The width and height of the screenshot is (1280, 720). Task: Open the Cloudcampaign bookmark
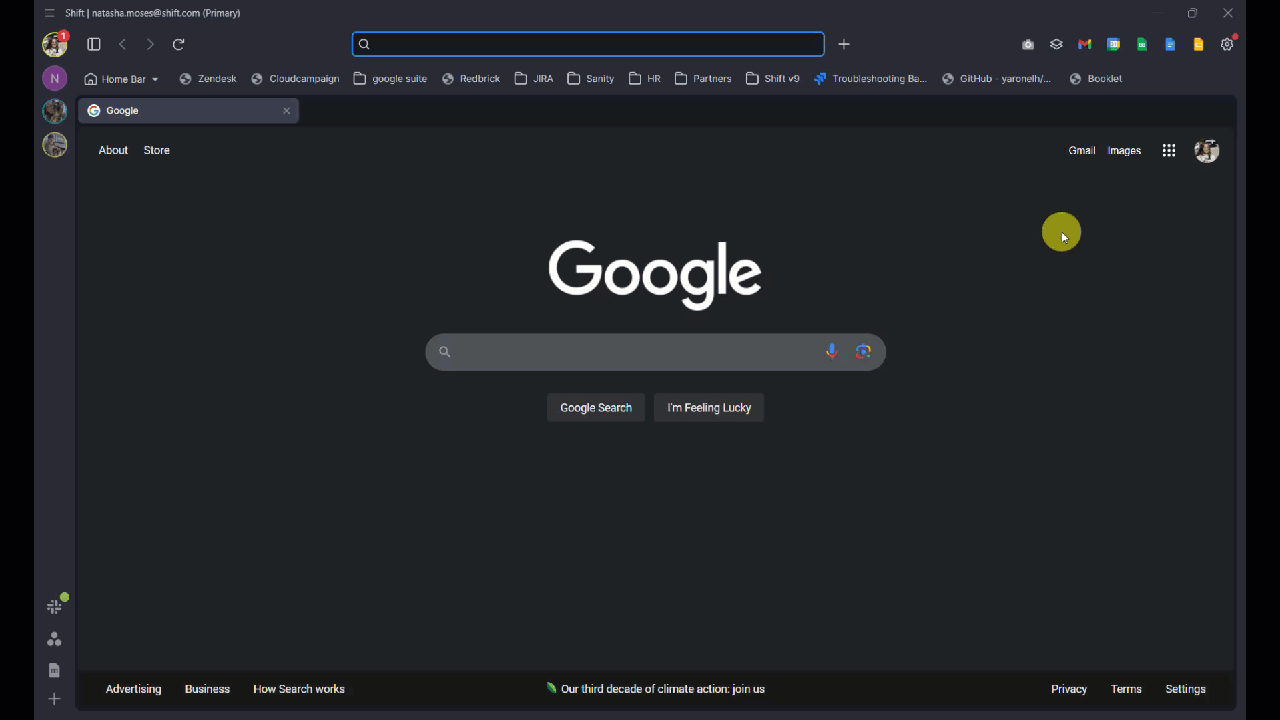pos(295,79)
